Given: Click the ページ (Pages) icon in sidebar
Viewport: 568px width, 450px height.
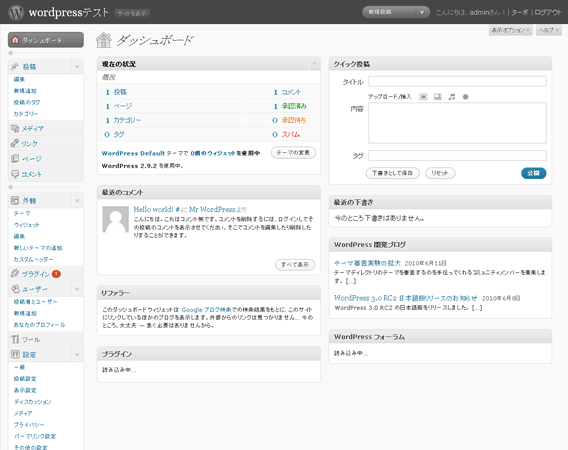Looking at the screenshot, I should [x=15, y=158].
